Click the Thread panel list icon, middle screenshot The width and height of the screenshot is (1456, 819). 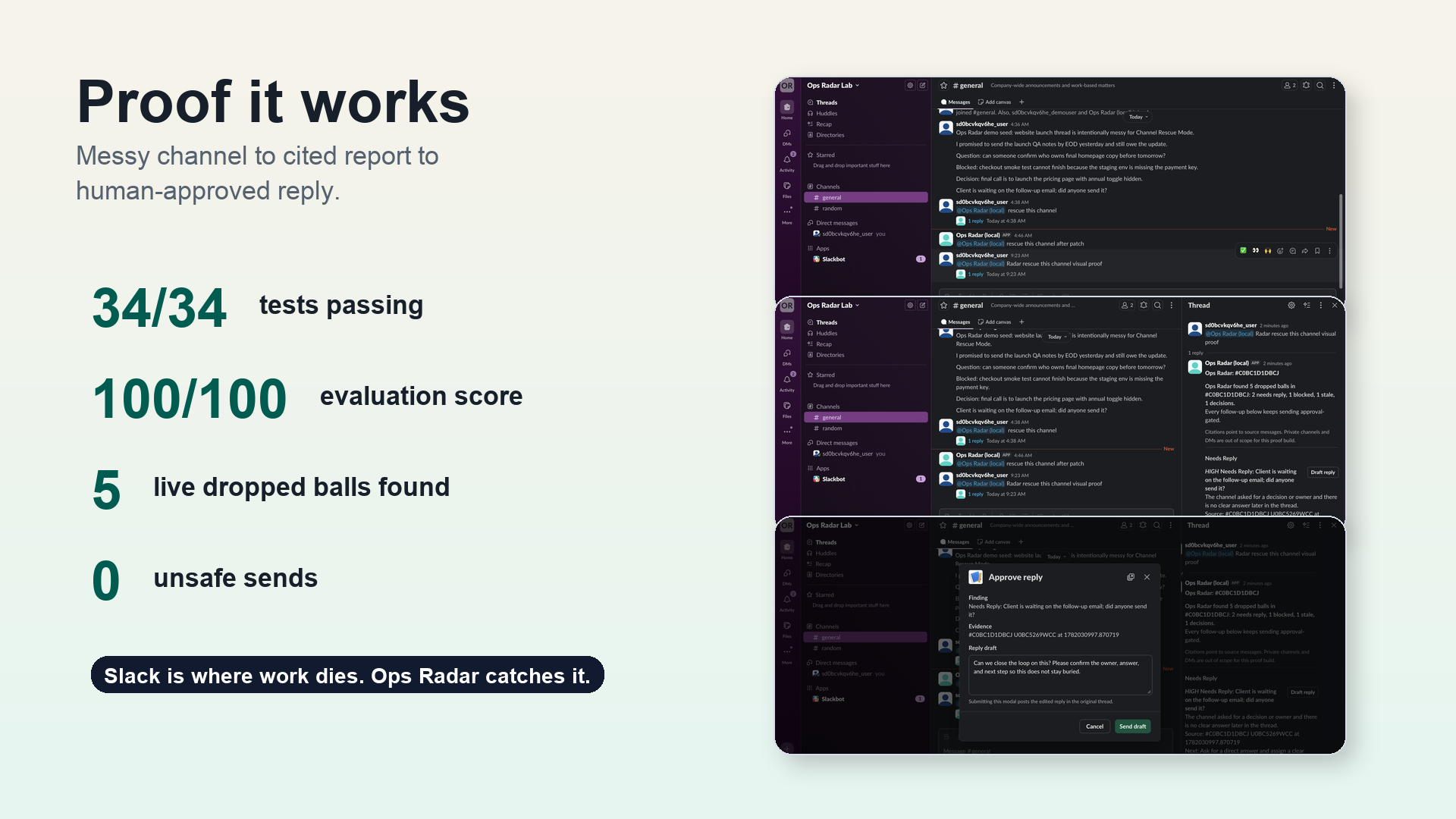tap(1307, 306)
